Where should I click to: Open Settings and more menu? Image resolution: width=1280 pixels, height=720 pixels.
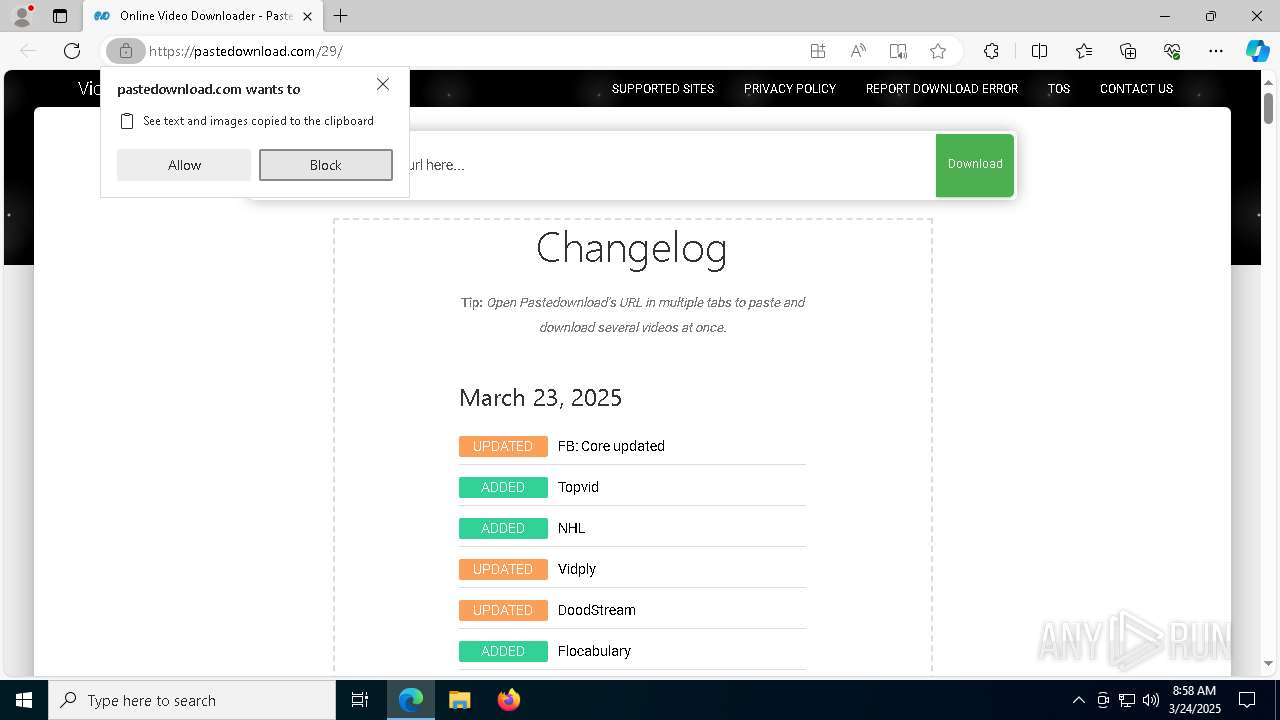(1216, 51)
